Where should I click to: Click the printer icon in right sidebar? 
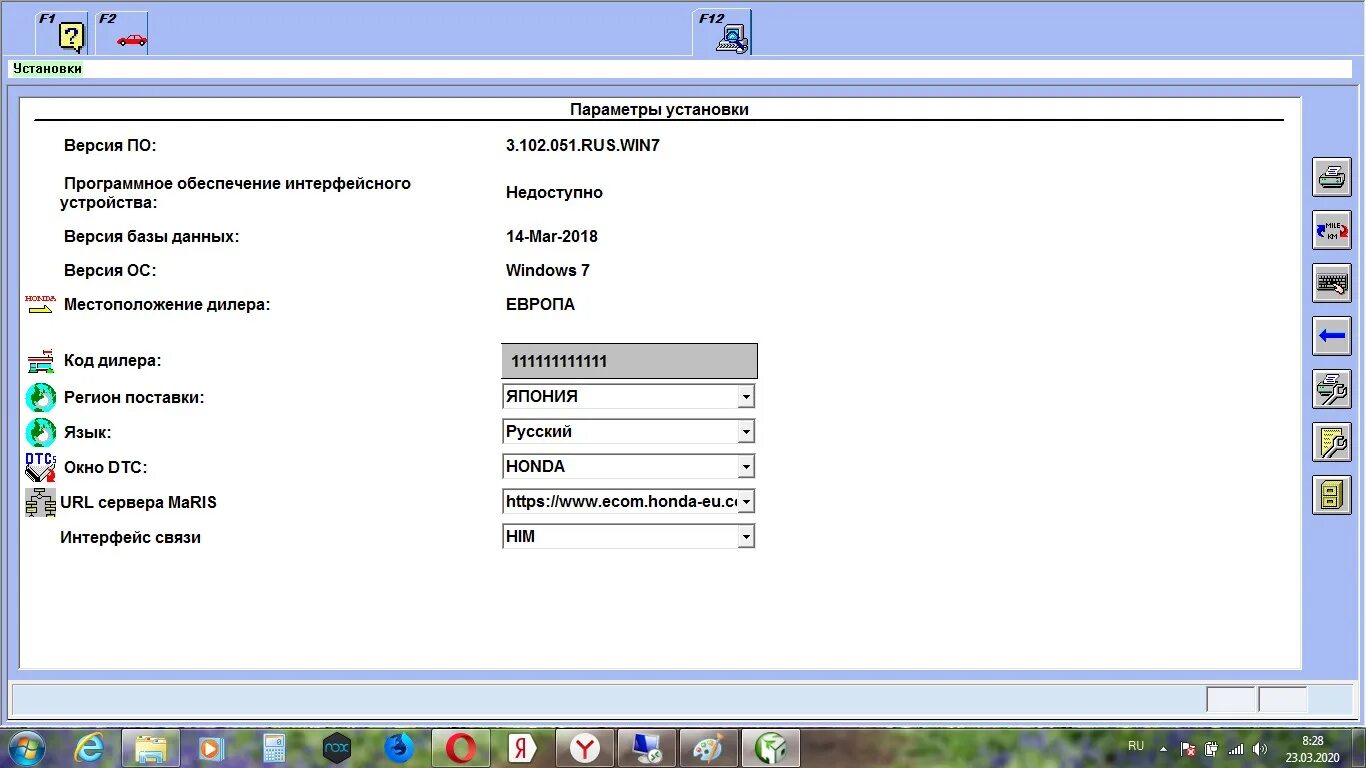(1332, 178)
